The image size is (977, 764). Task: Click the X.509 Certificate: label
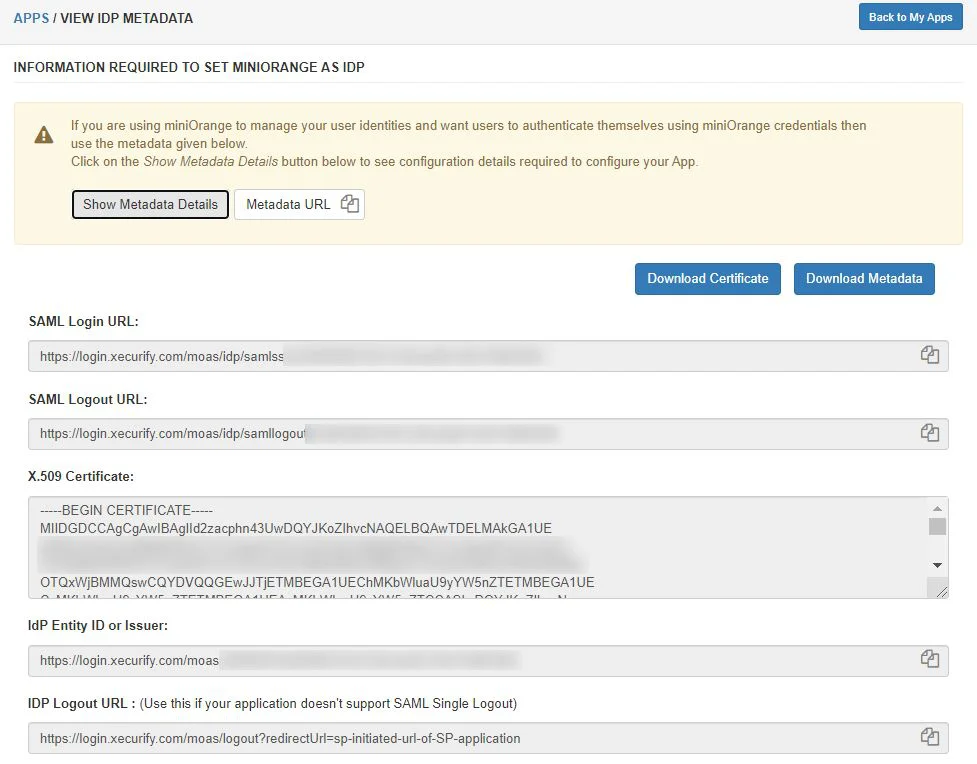pyautogui.click(x=81, y=476)
